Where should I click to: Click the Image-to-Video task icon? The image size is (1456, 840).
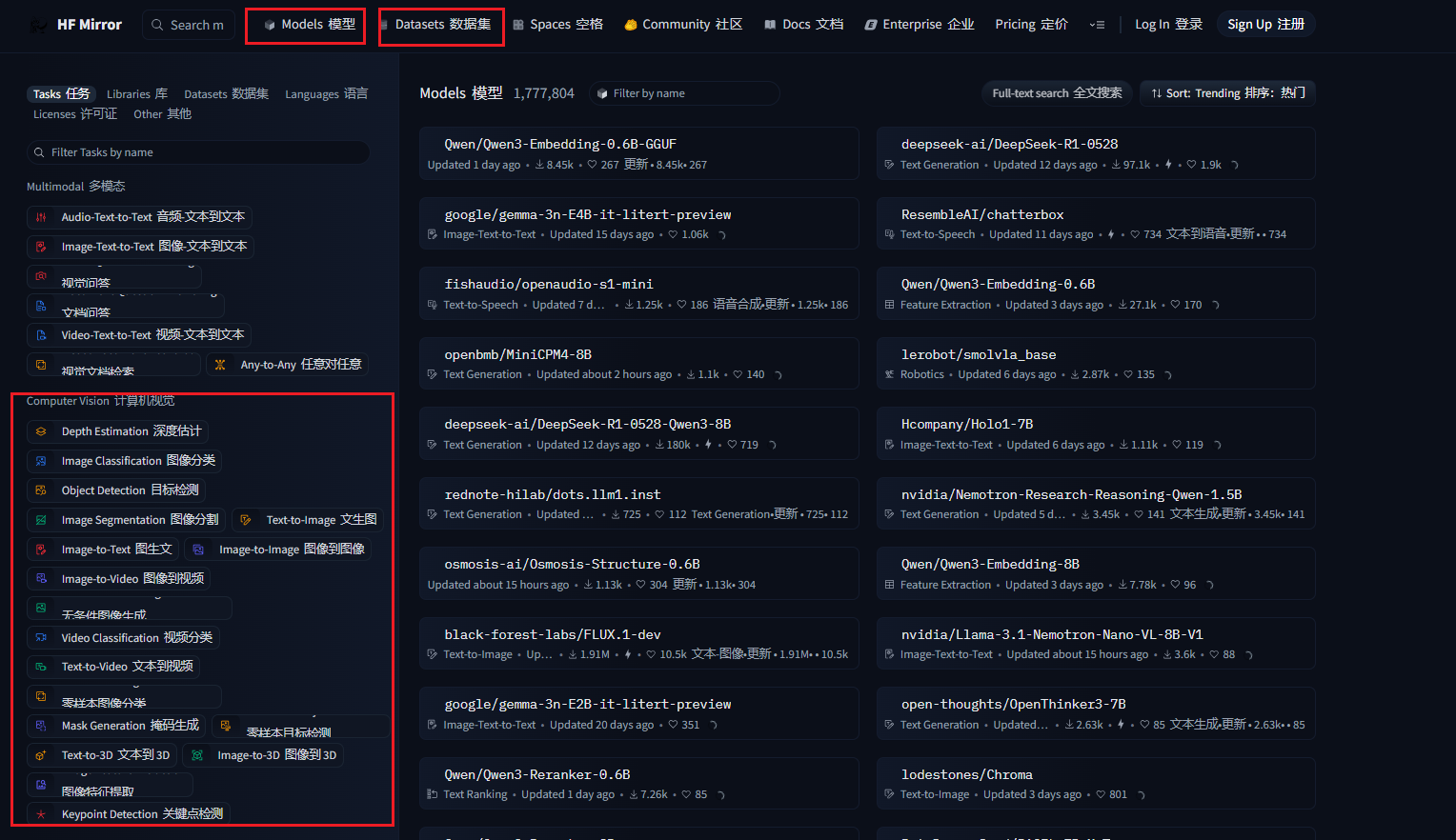[41, 579]
